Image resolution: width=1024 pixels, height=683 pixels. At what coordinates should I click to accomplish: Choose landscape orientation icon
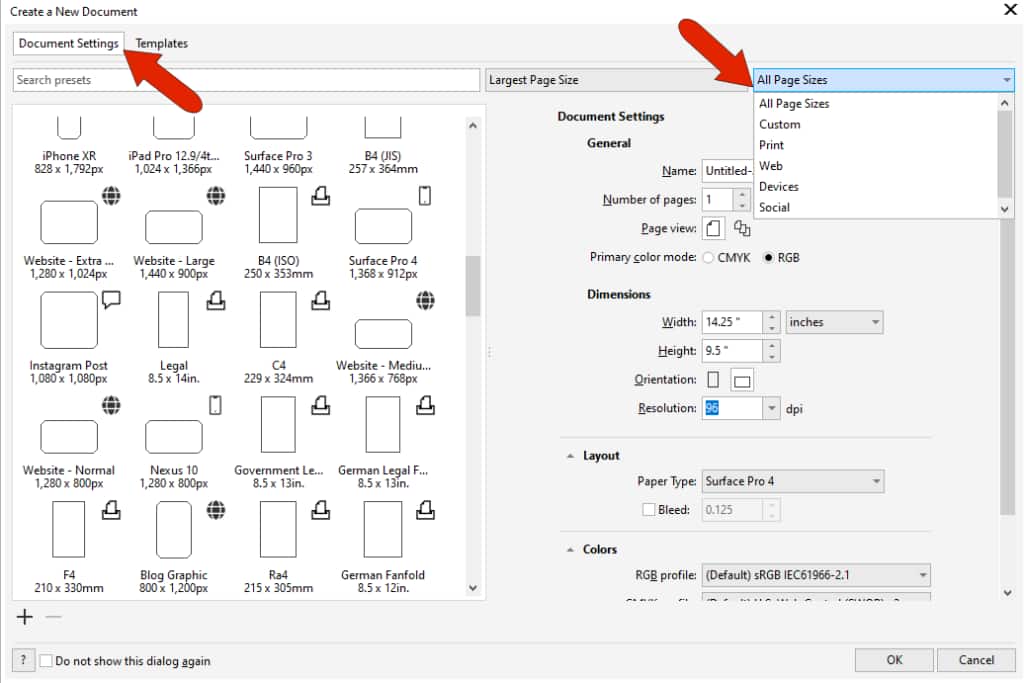(x=742, y=380)
